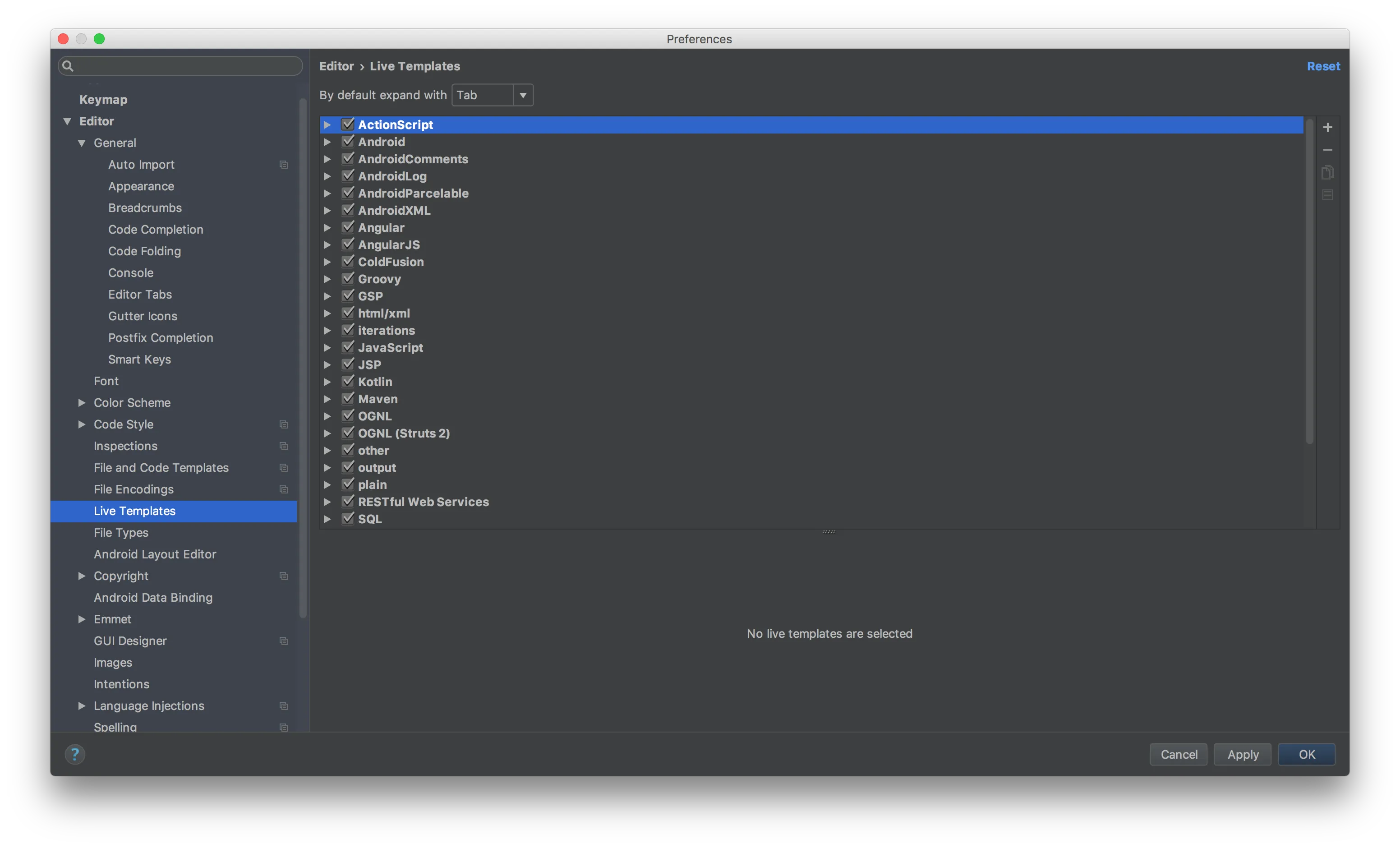Click the template list vertical scrollbar
This screenshot has height=848, width=1400.
1309,281
